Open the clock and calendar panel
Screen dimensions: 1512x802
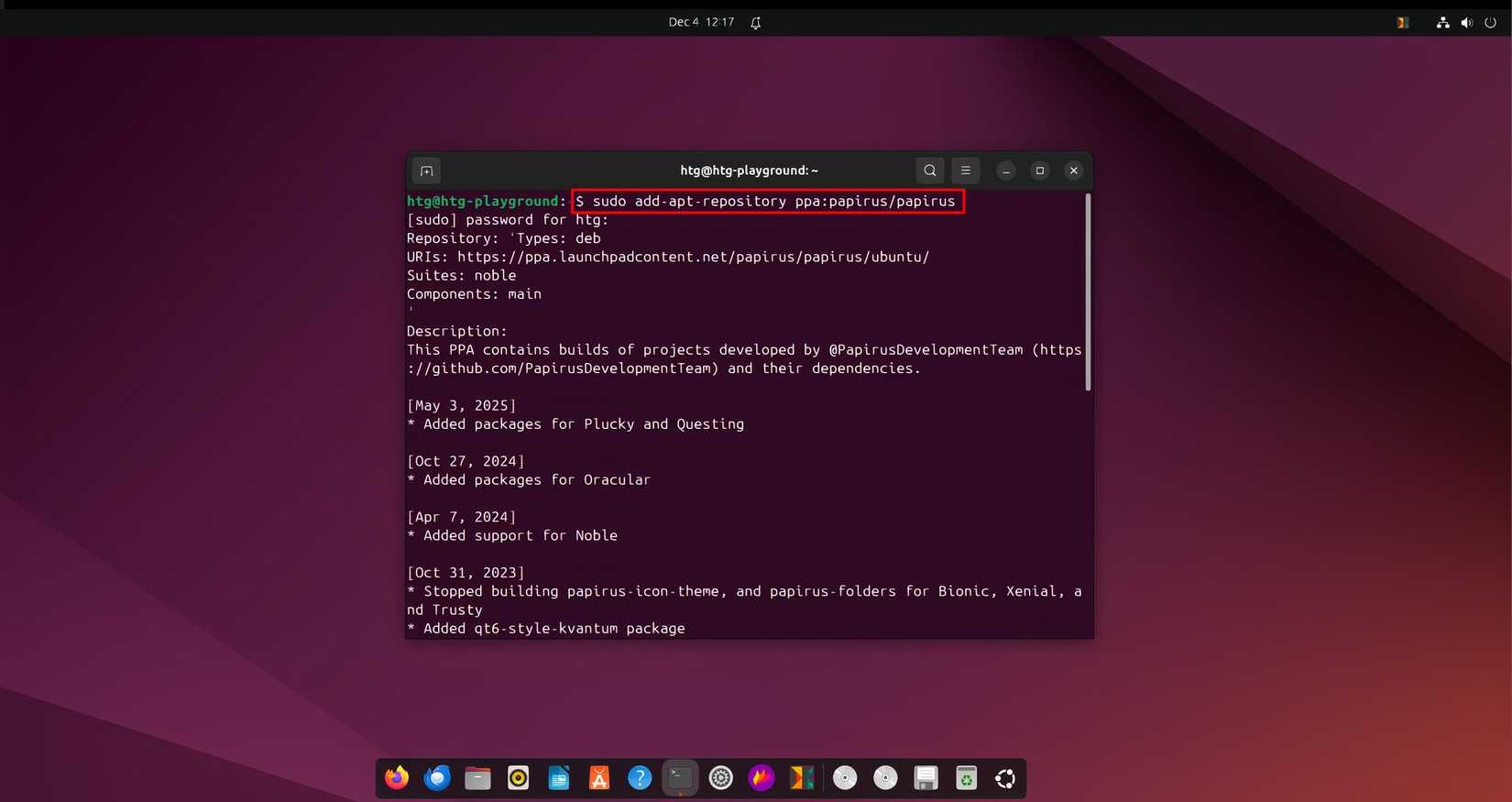coord(701,22)
